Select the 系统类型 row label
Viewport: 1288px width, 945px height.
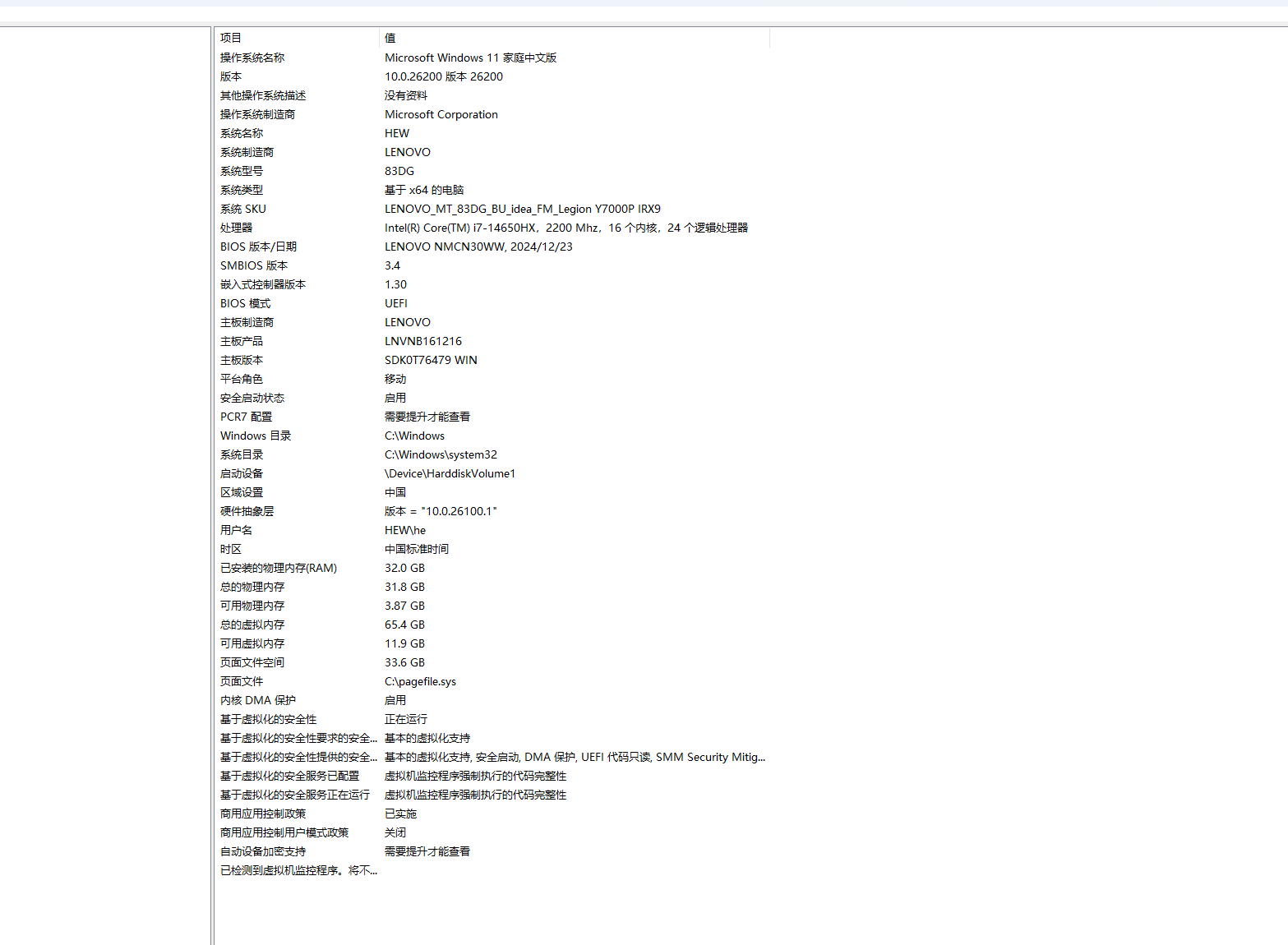click(242, 190)
